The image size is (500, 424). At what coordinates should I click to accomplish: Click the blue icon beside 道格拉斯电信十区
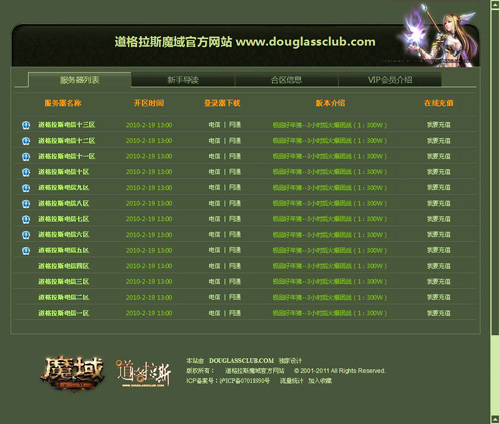pyautogui.click(x=26, y=172)
